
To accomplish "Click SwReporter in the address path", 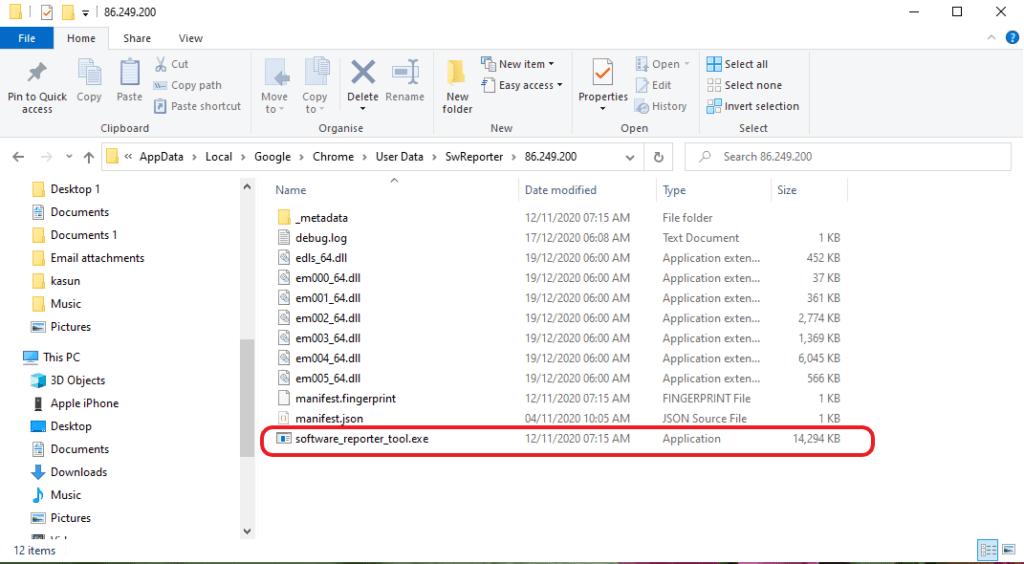I will (474, 157).
